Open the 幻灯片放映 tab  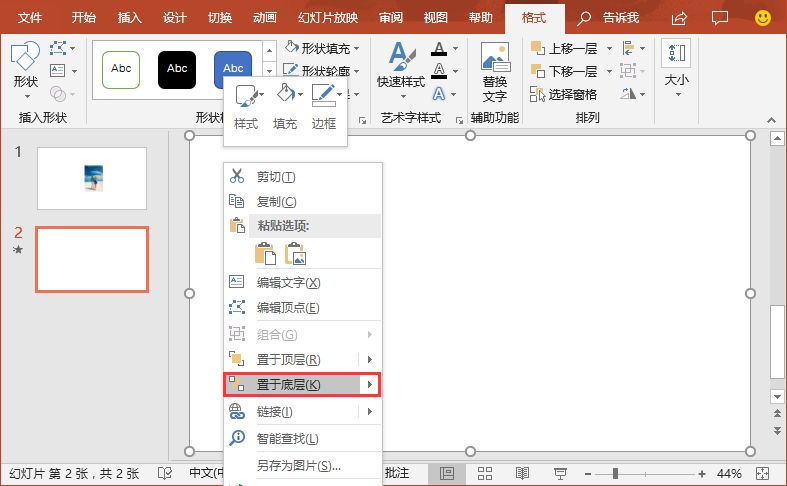click(328, 18)
